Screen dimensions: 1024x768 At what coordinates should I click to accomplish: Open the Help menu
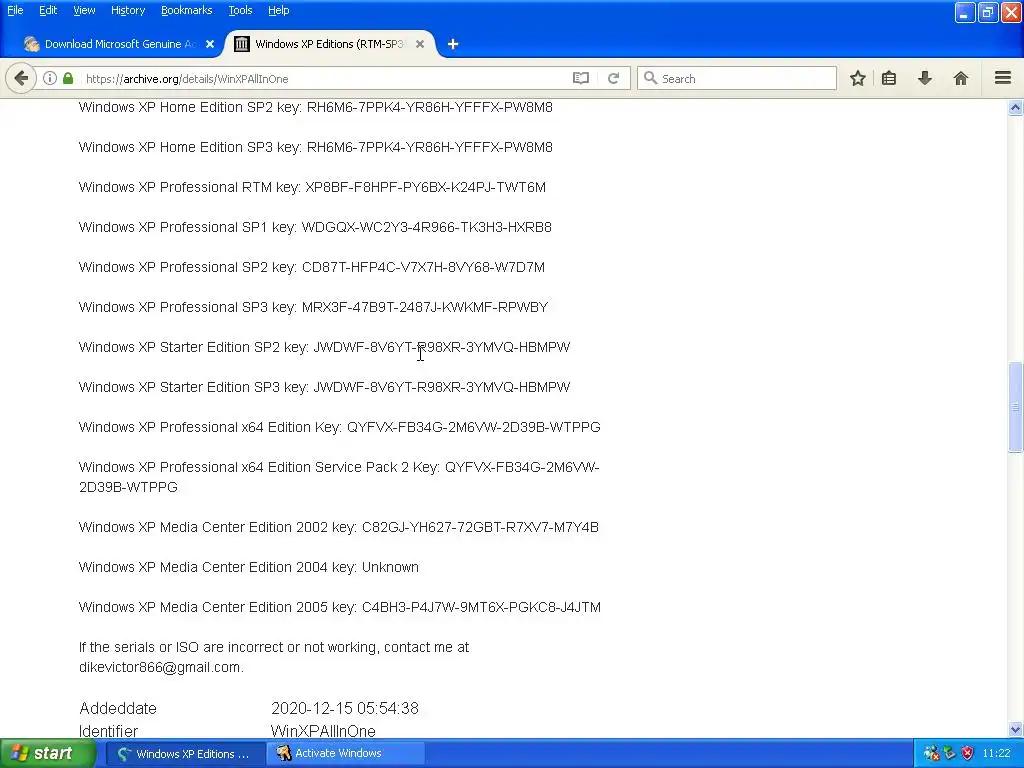(278, 10)
